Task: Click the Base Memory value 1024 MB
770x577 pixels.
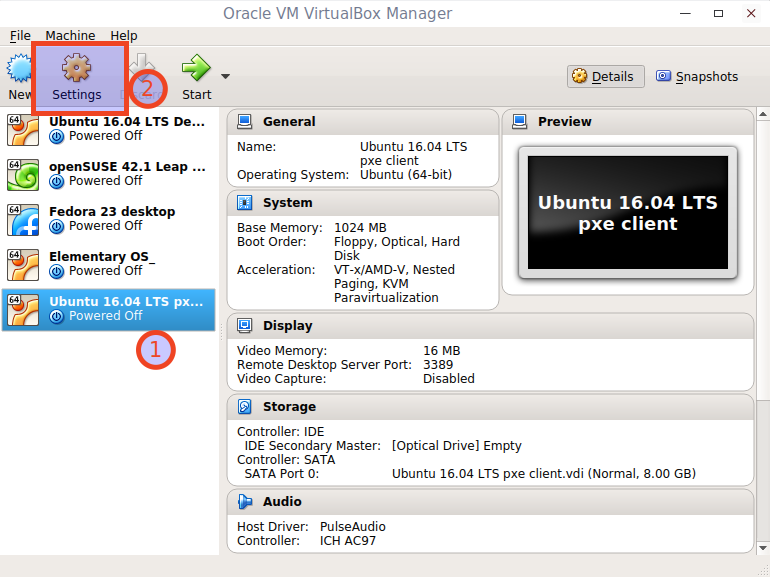Action: (360, 228)
